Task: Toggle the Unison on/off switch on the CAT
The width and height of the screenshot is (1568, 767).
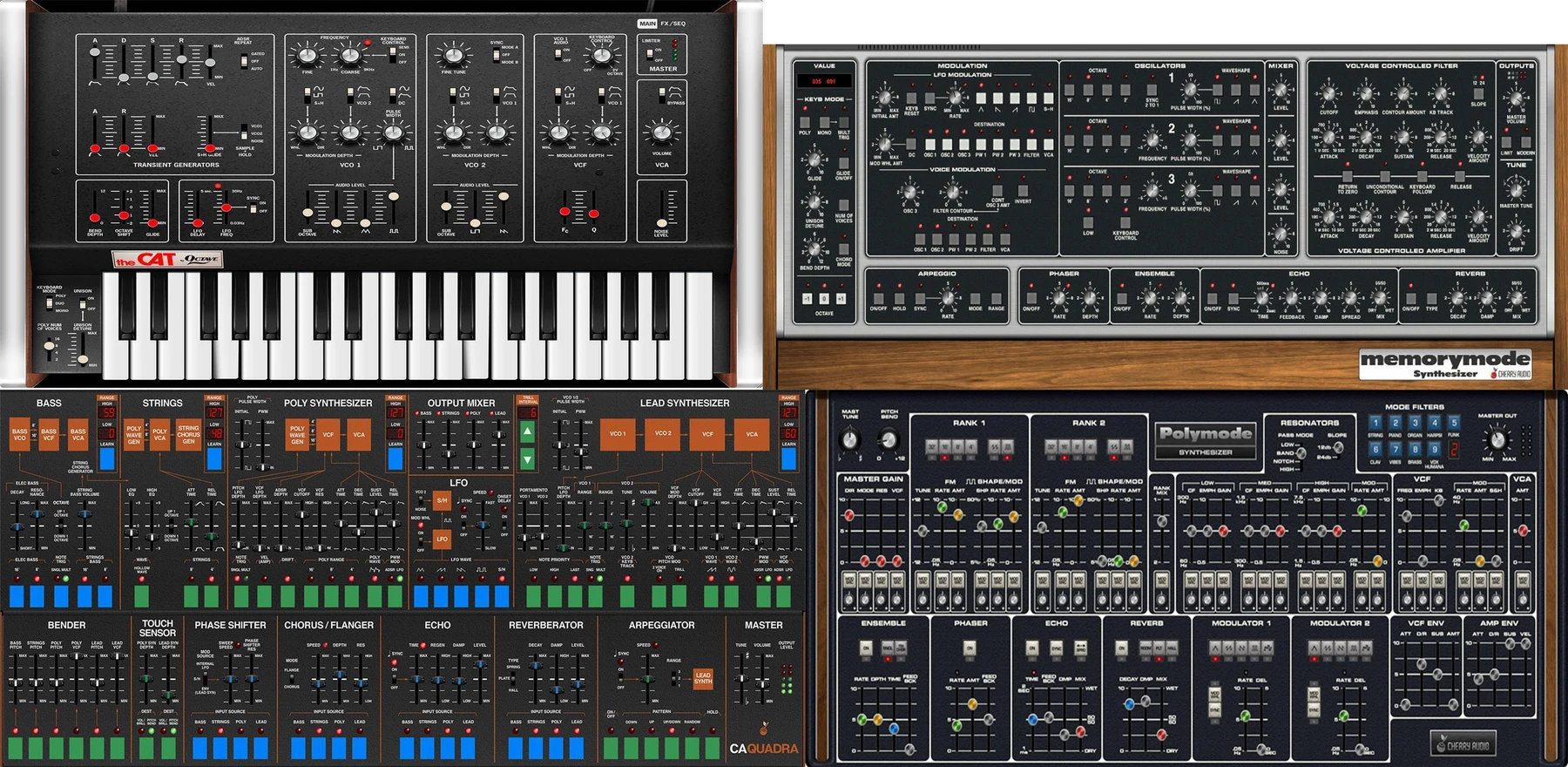Action: point(83,303)
